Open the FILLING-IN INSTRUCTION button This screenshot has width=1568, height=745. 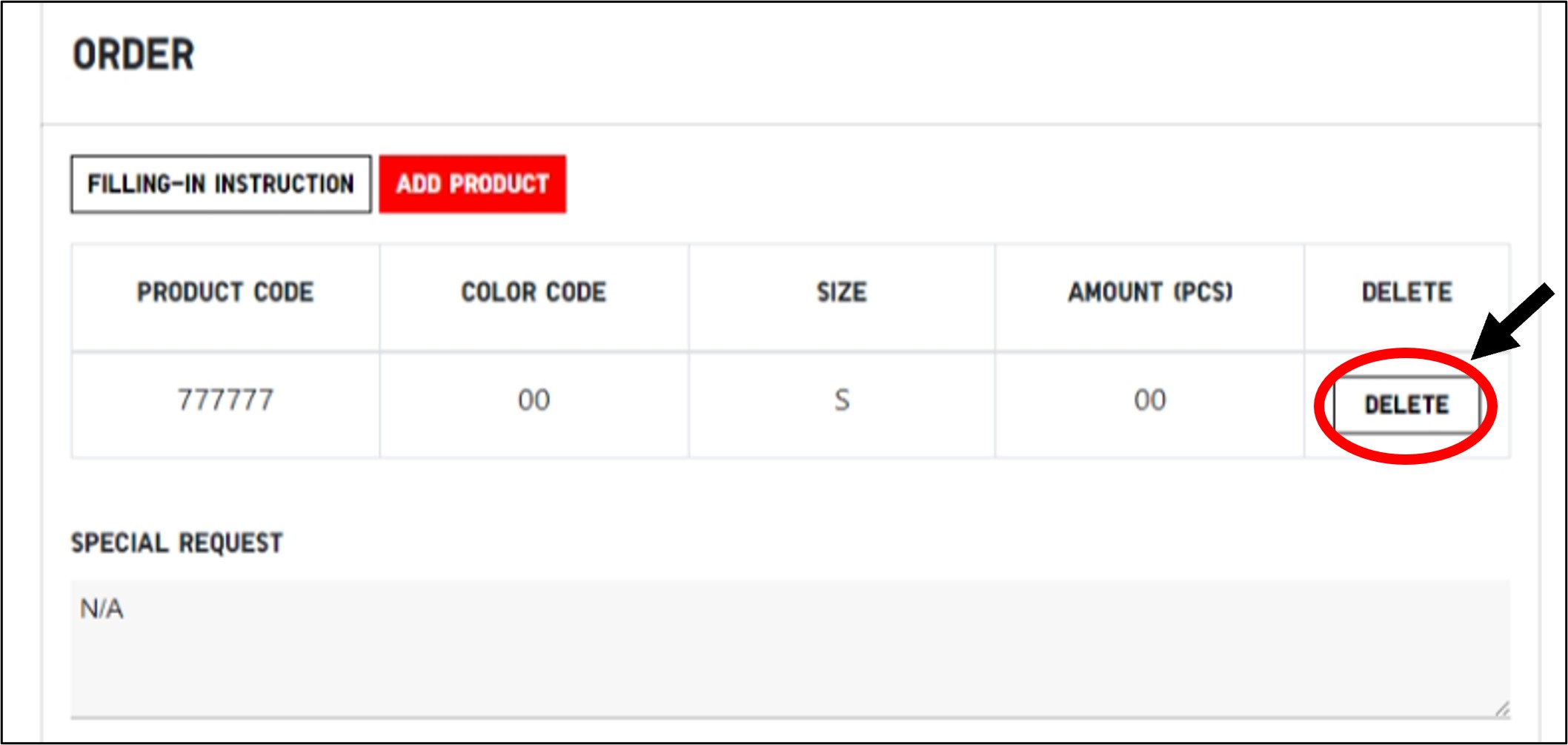coord(221,184)
